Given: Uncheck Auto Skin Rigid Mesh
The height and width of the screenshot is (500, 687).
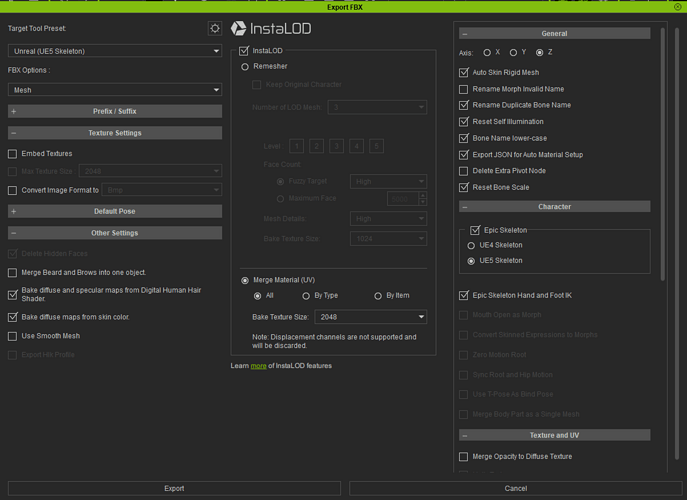Looking at the screenshot, I should tap(464, 72).
